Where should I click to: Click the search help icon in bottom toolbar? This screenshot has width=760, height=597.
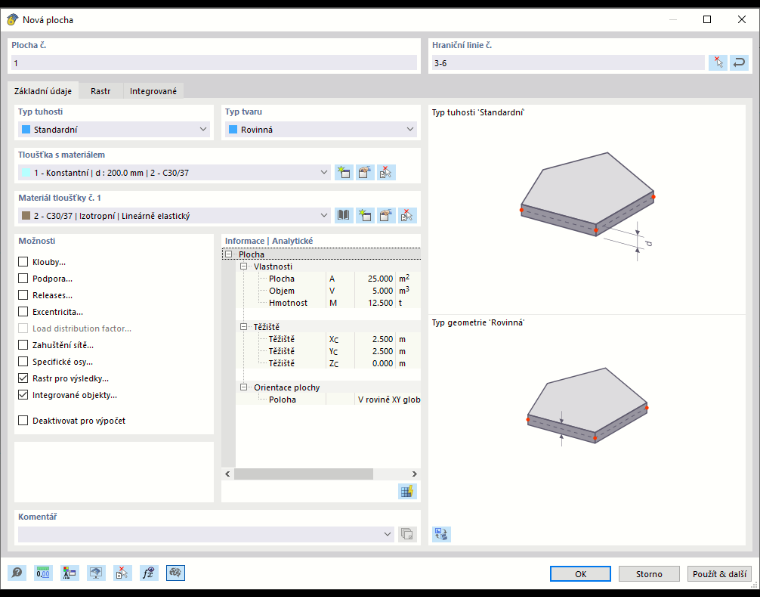[17, 573]
